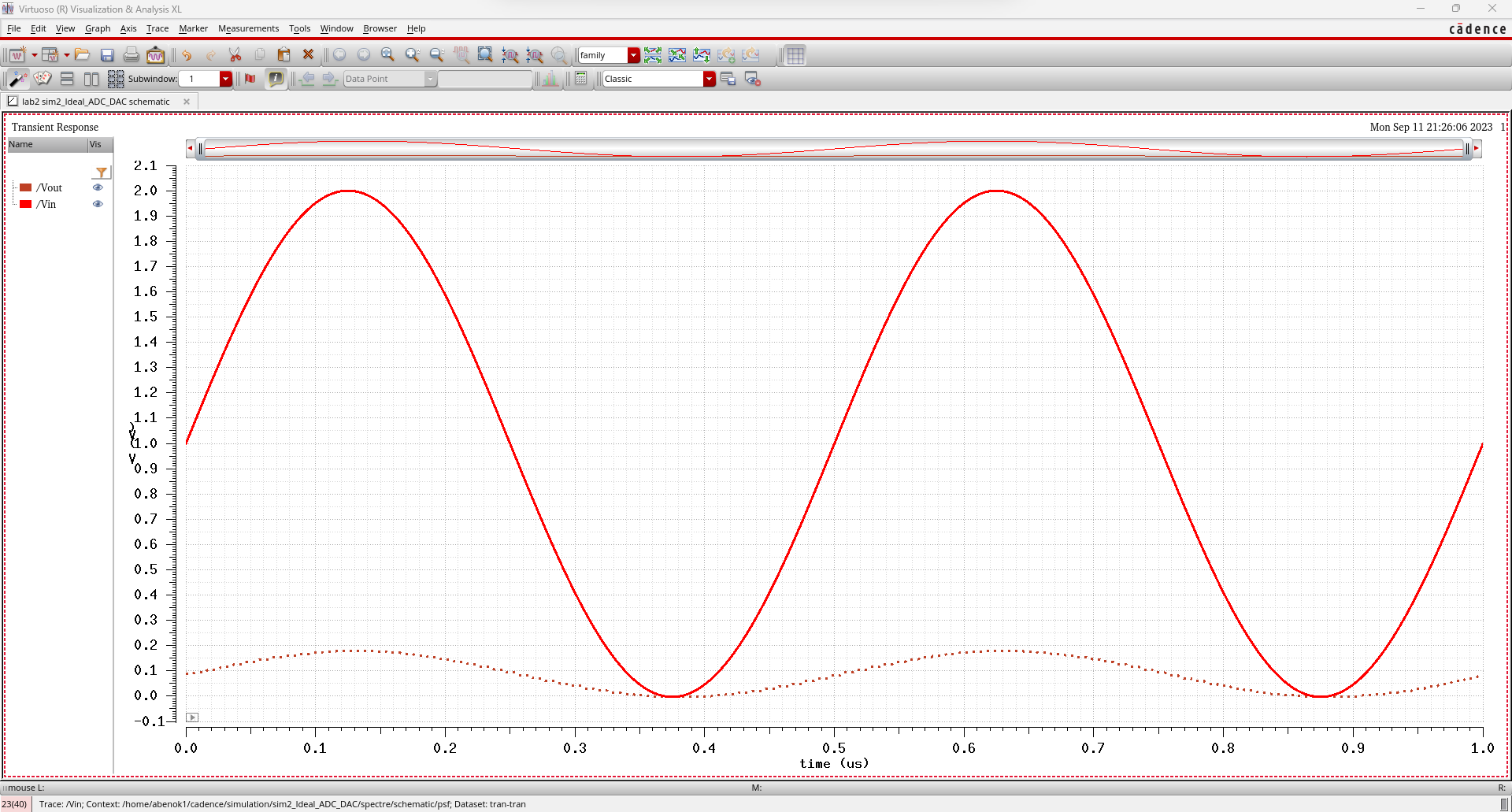Paste from clipboard icon
Image resolution: width=1512 pixels, height=812 pixels.
(x=284, y=55)
